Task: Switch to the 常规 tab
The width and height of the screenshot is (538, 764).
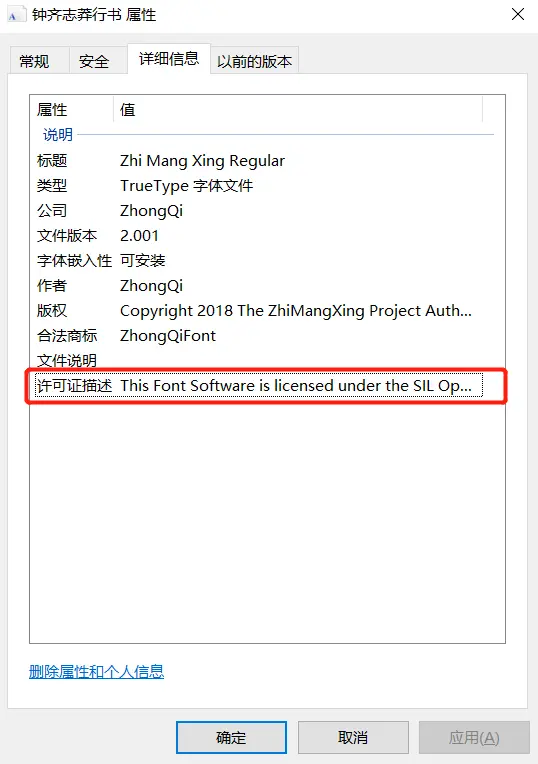Action: [x=34, y=61]
